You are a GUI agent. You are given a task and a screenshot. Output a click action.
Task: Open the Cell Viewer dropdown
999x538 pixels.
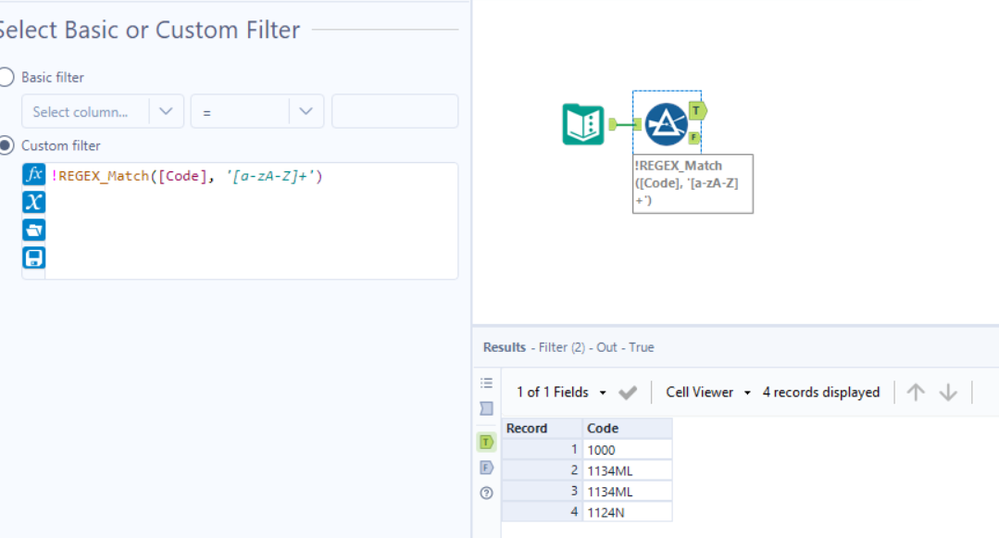pos(708,392)
